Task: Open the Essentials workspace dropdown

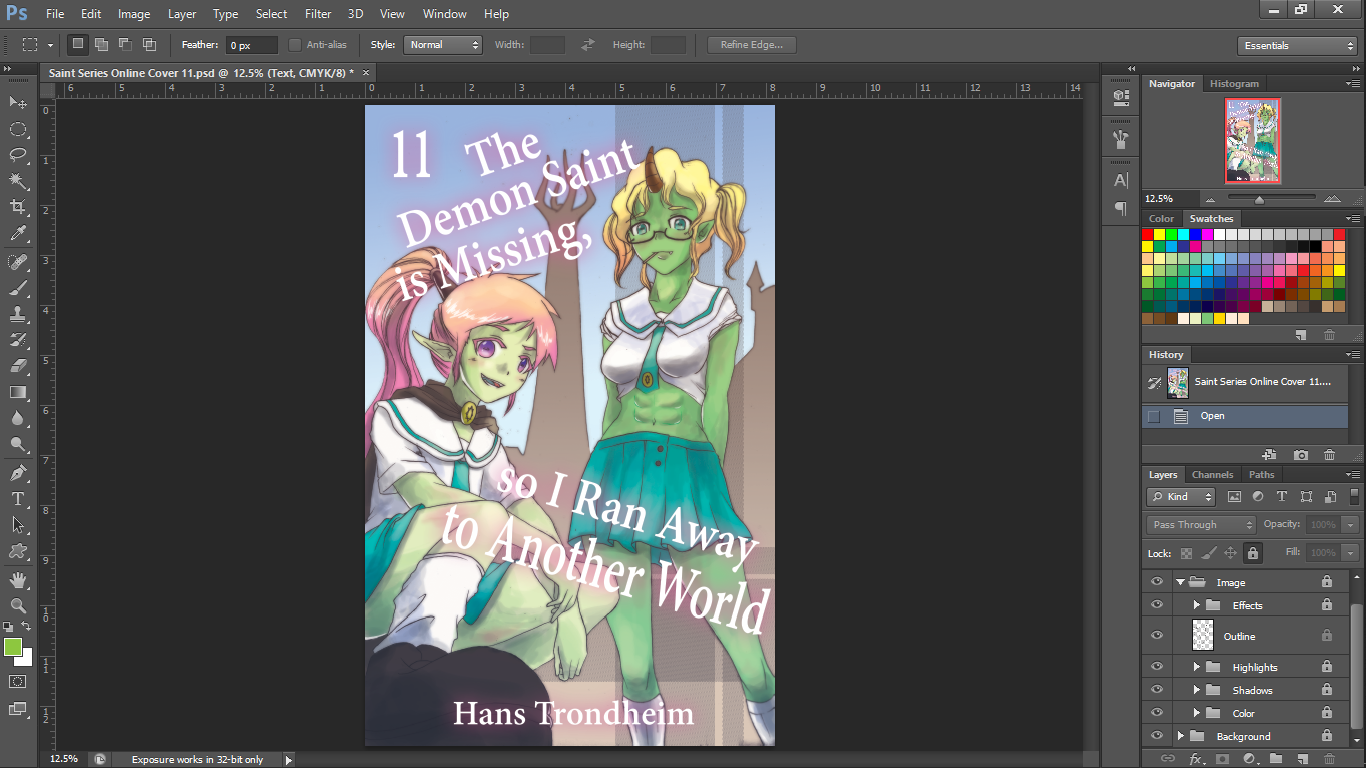Action: [1297, 46]
